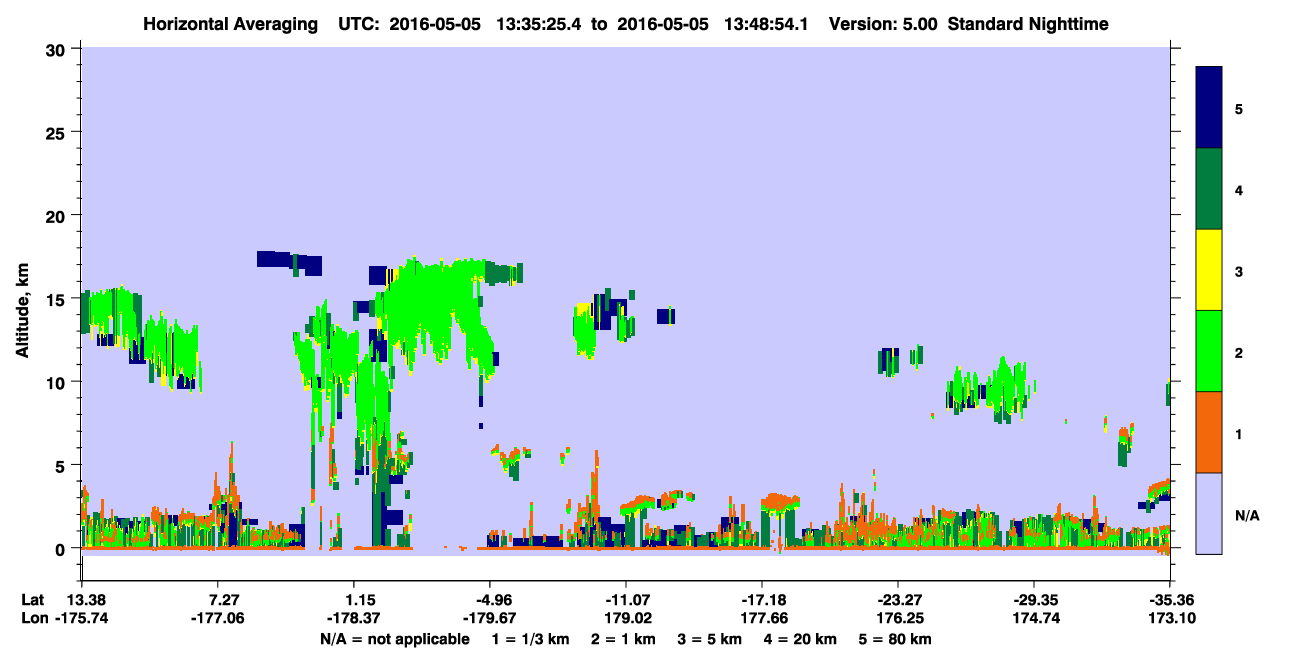Click 'Version: 5.00' in the title
The height and width of the screenshot is (667, 1300).
tap(883, 24)
